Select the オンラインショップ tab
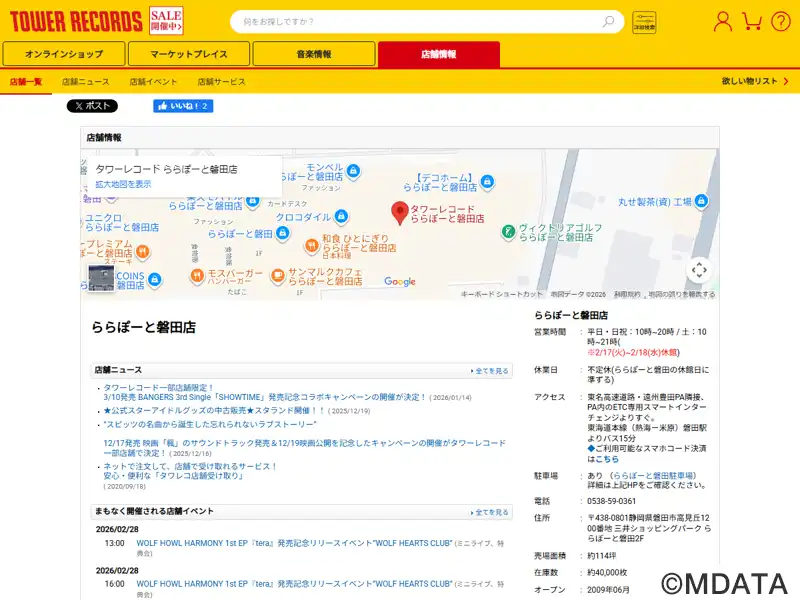 point(64,54)
